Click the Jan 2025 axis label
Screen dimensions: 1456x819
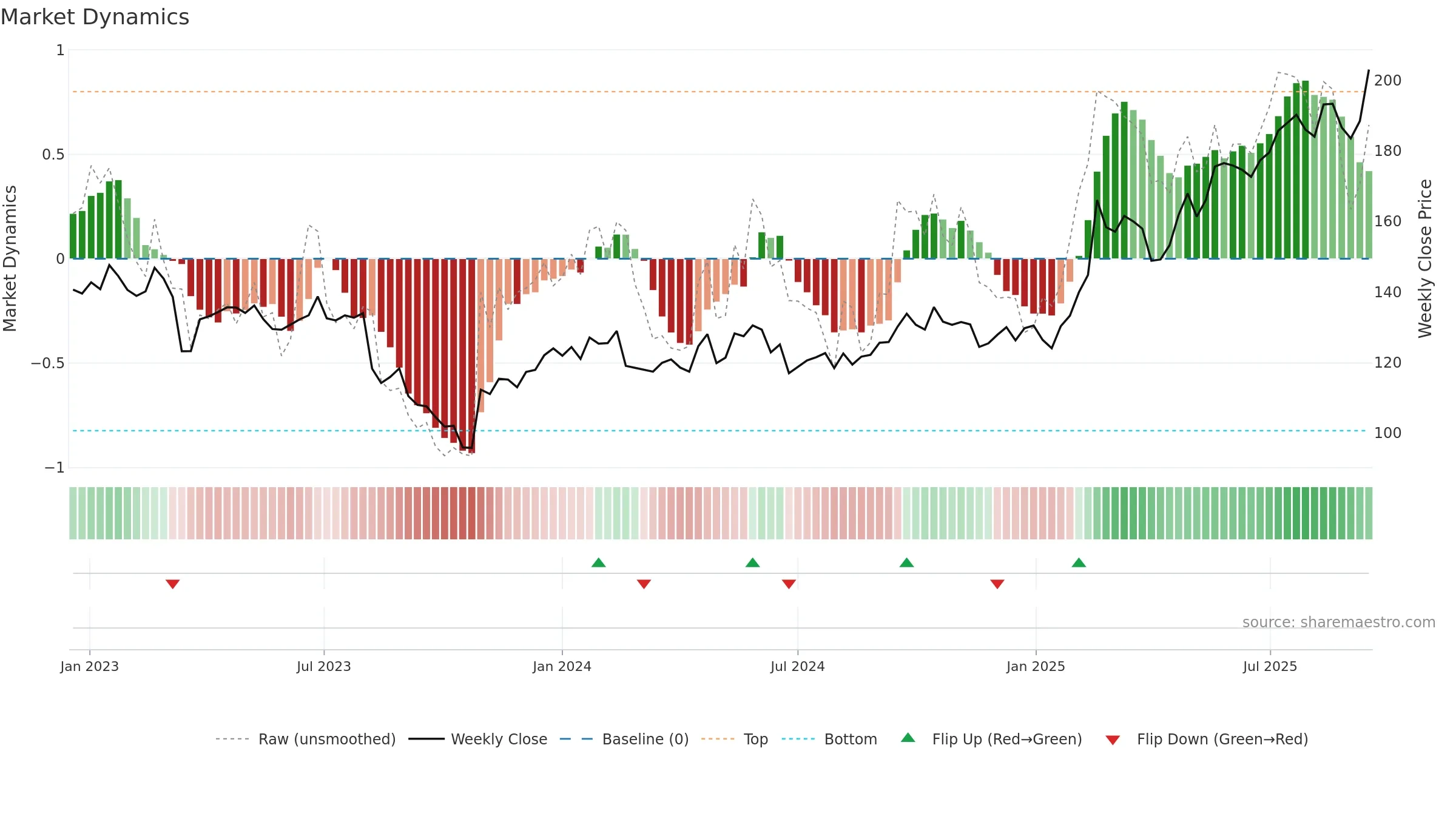click(1036, 666)
